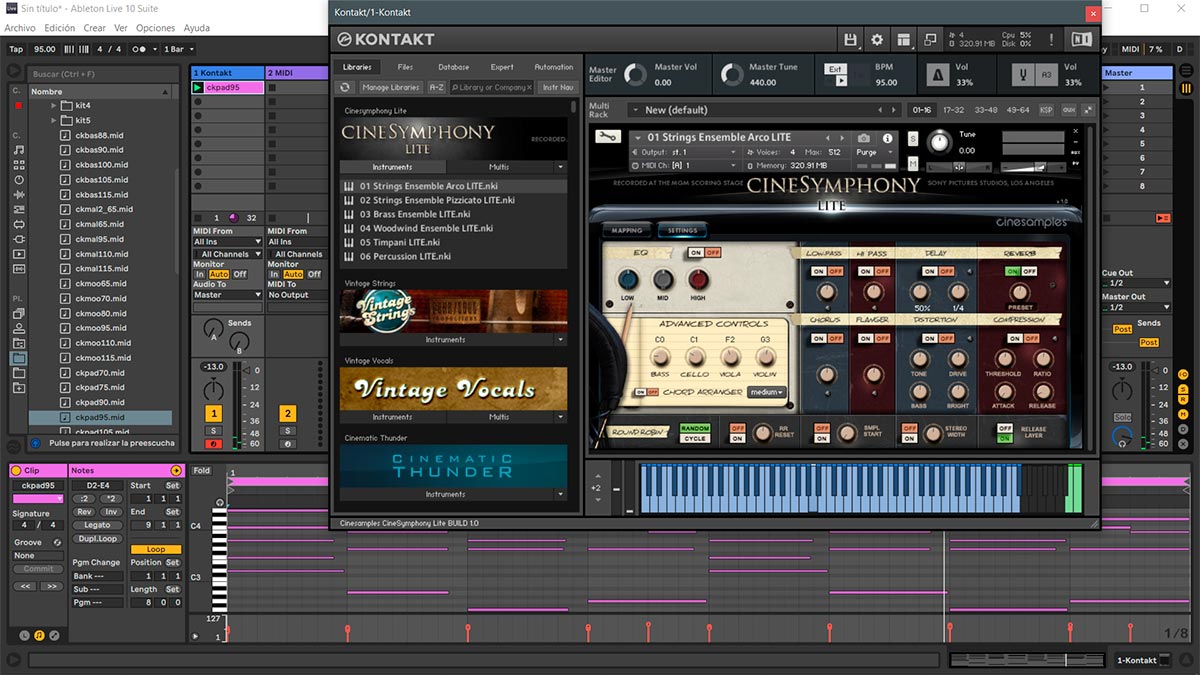Open All Ins dropdown on 1 Kontakt track
Screen dimensions: 1200x675
(227, 242)
